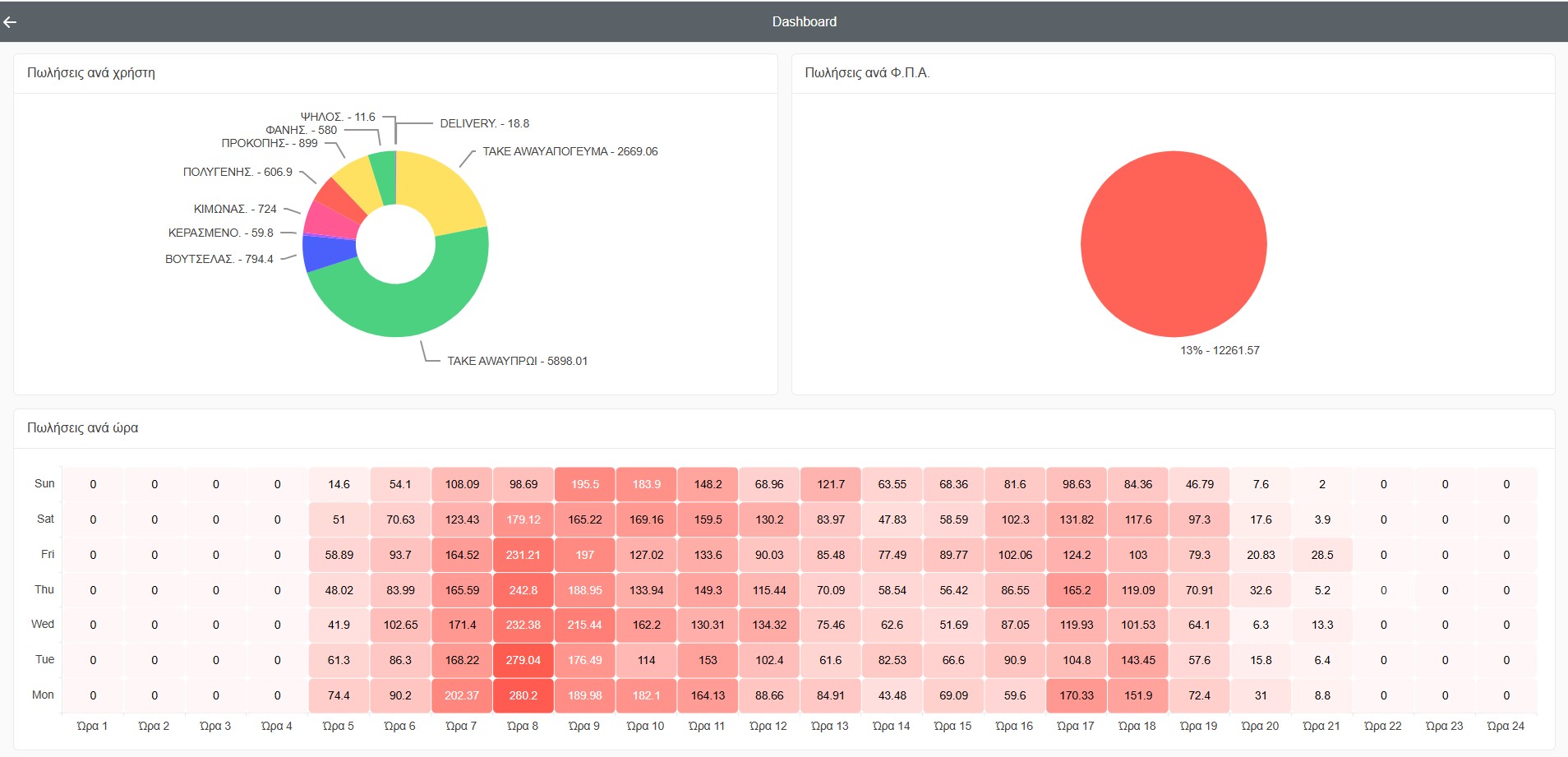Click the label TAKE AWAYΠΡΩΙ - 5898.01
Image resolution: width=1568 pixels, height=757 pixels.
click(x=517, y=361)
